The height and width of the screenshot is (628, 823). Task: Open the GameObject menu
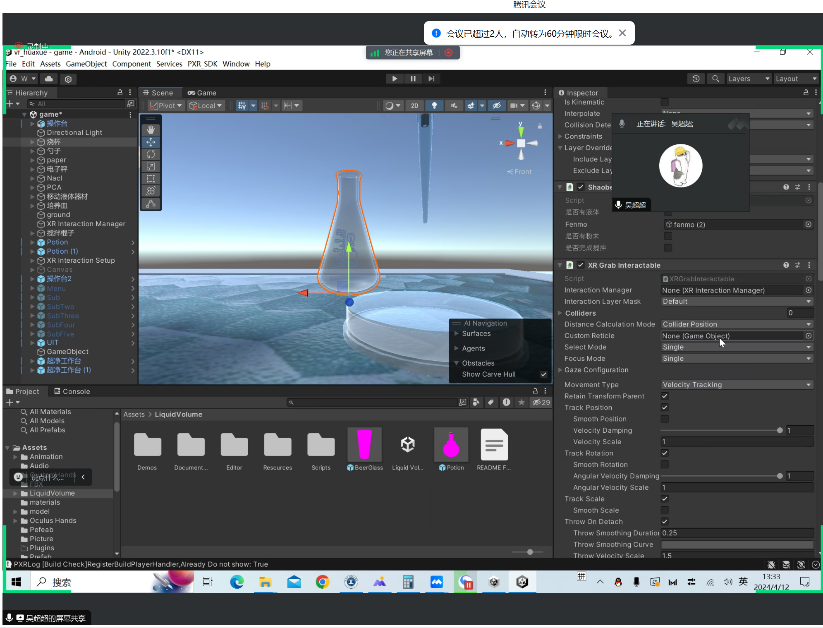pyautogui.click(x=87, y=64)
